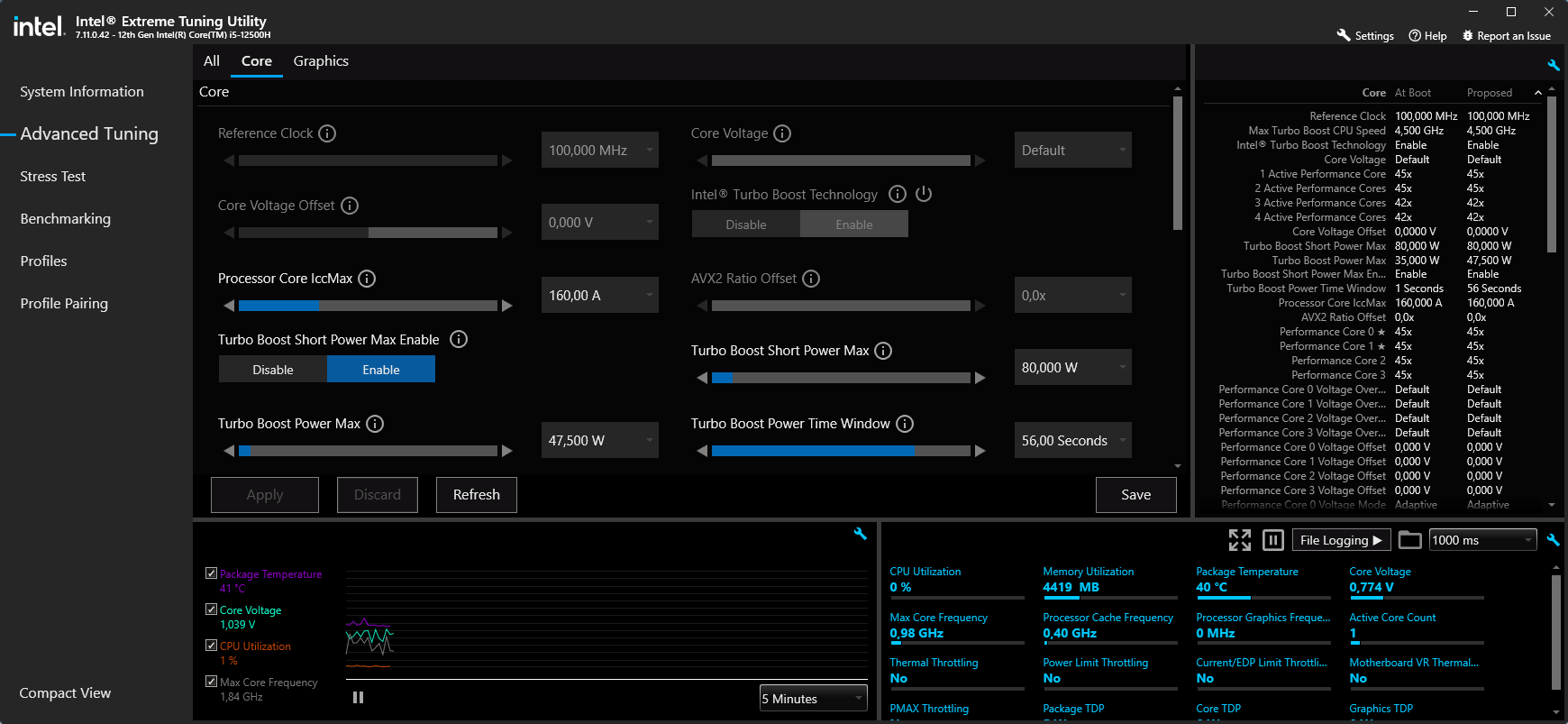Switch to the All tab
Viewport: 1568px width, 724px height.
(212, 60)
